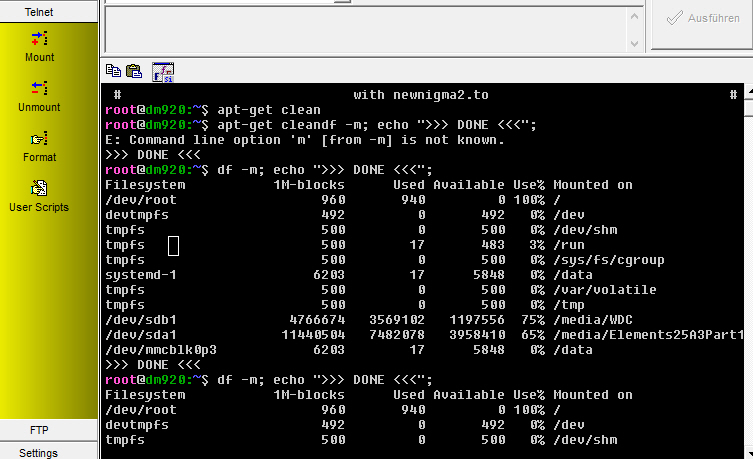Click the Ausführen button
The image size is (753, 459).
click(x=703, y=19)
